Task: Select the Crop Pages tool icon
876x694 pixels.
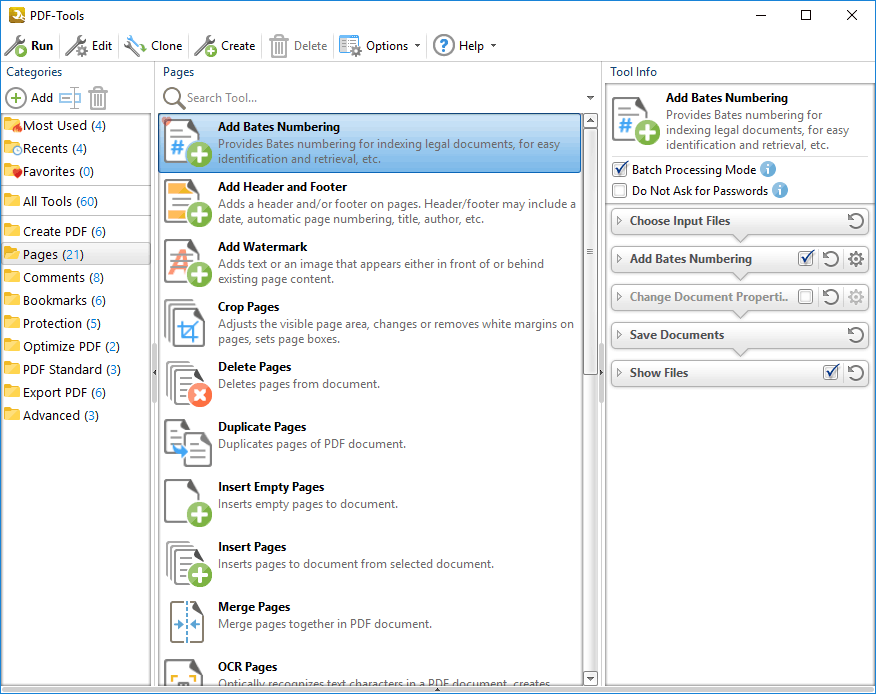Action: pyautogui.click(x=185, y=320)
